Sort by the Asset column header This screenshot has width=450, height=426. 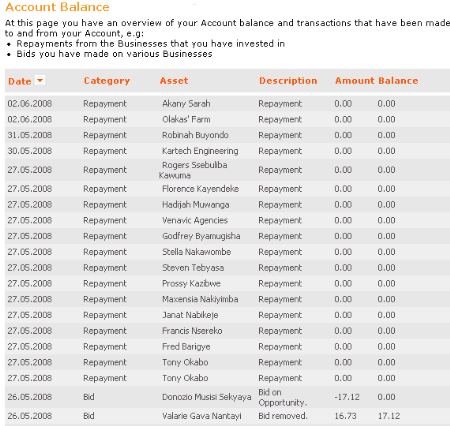(174, 81)
